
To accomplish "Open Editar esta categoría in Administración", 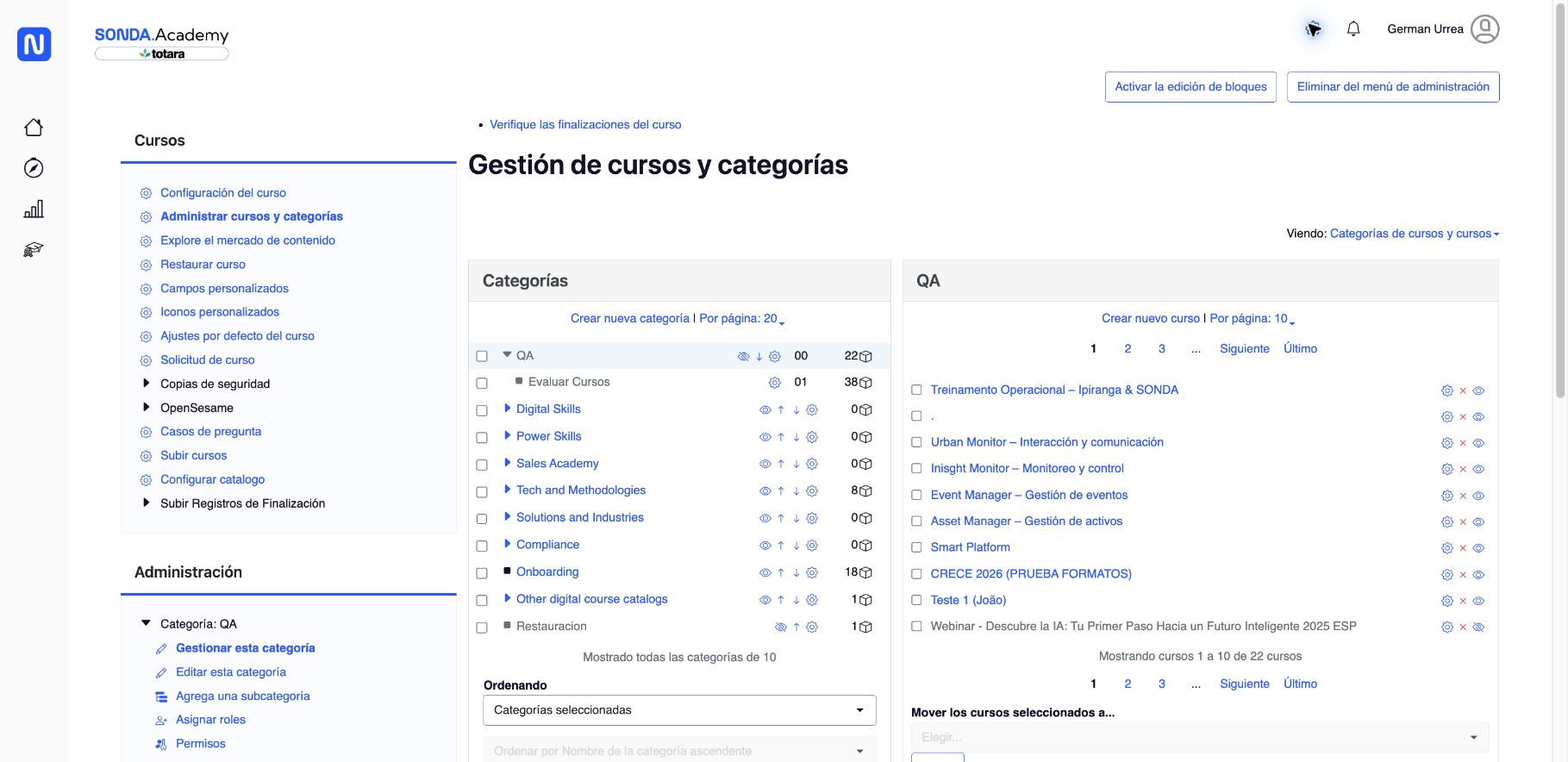I will [231, 672].
